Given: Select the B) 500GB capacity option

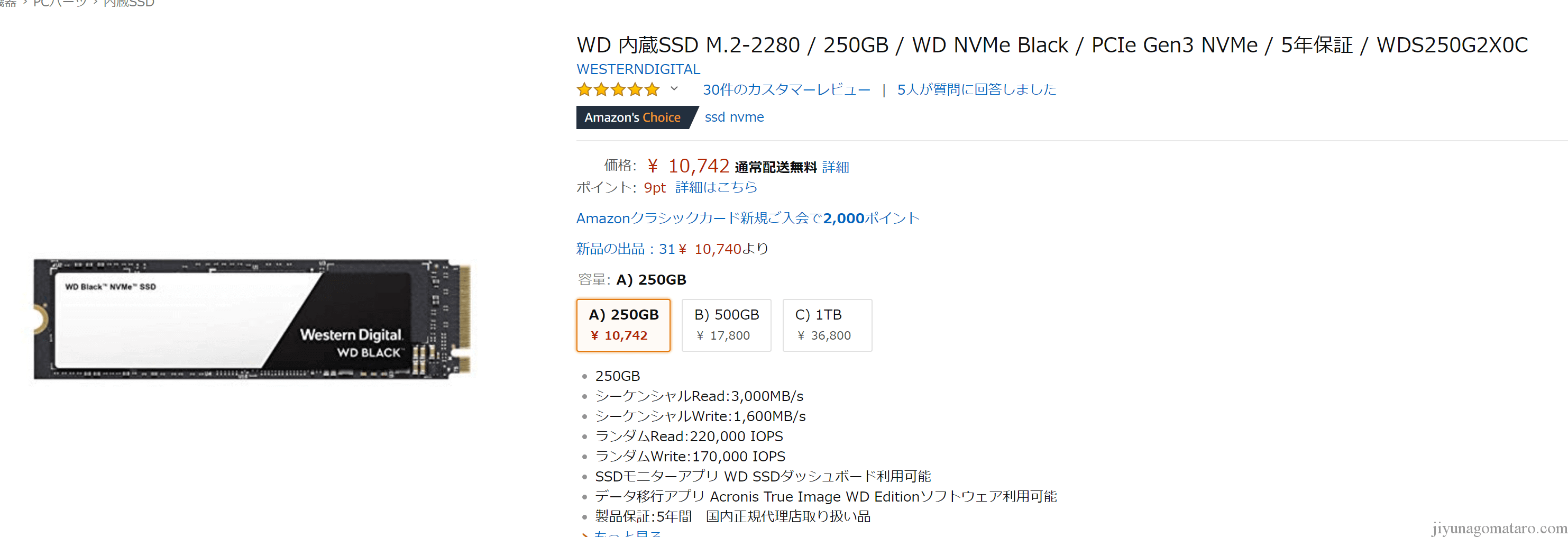Looking at the screenshot, I should click(x=726, y=324).
